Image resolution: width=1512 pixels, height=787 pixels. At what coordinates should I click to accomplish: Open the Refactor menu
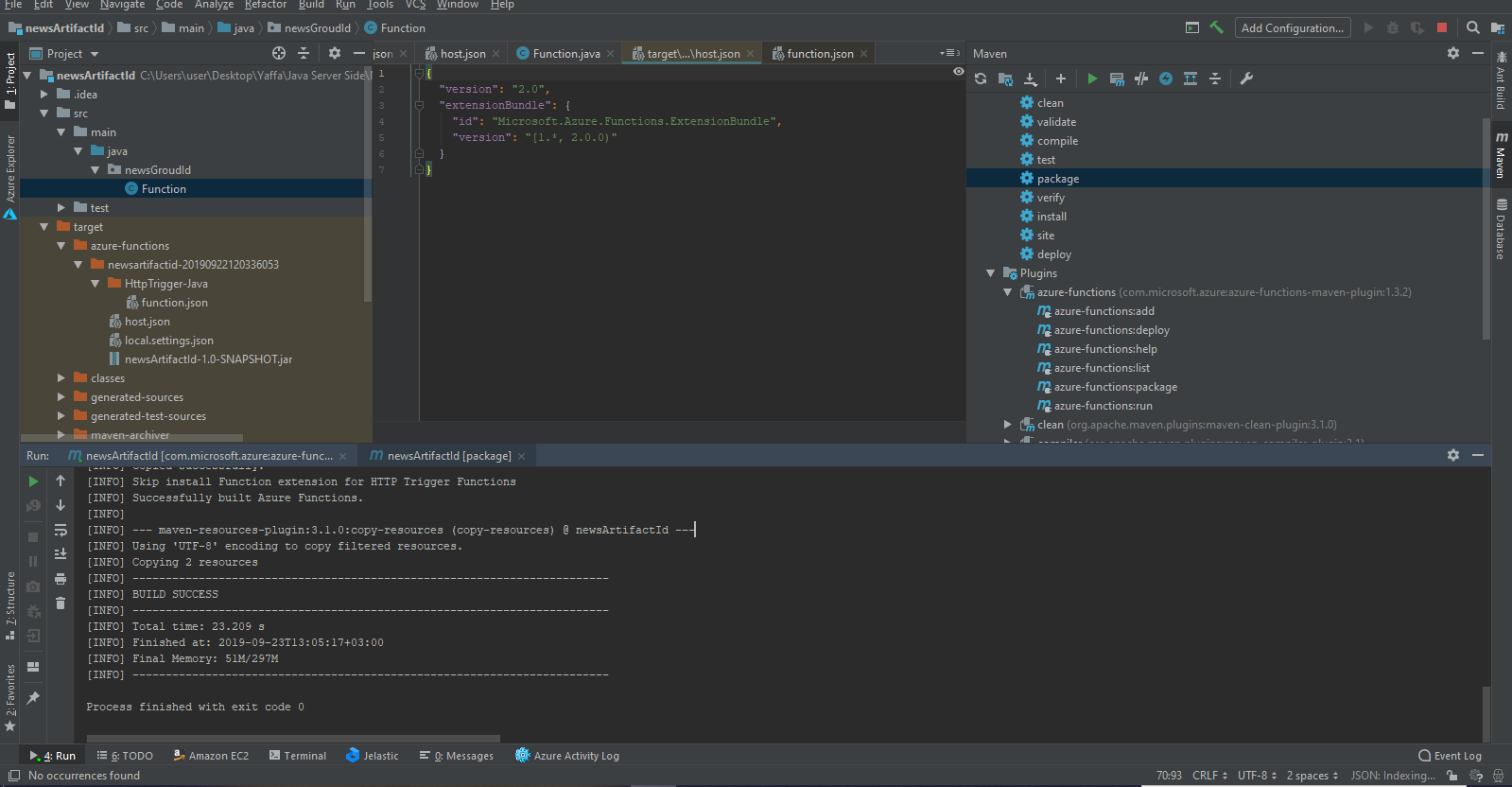point(265,5)
